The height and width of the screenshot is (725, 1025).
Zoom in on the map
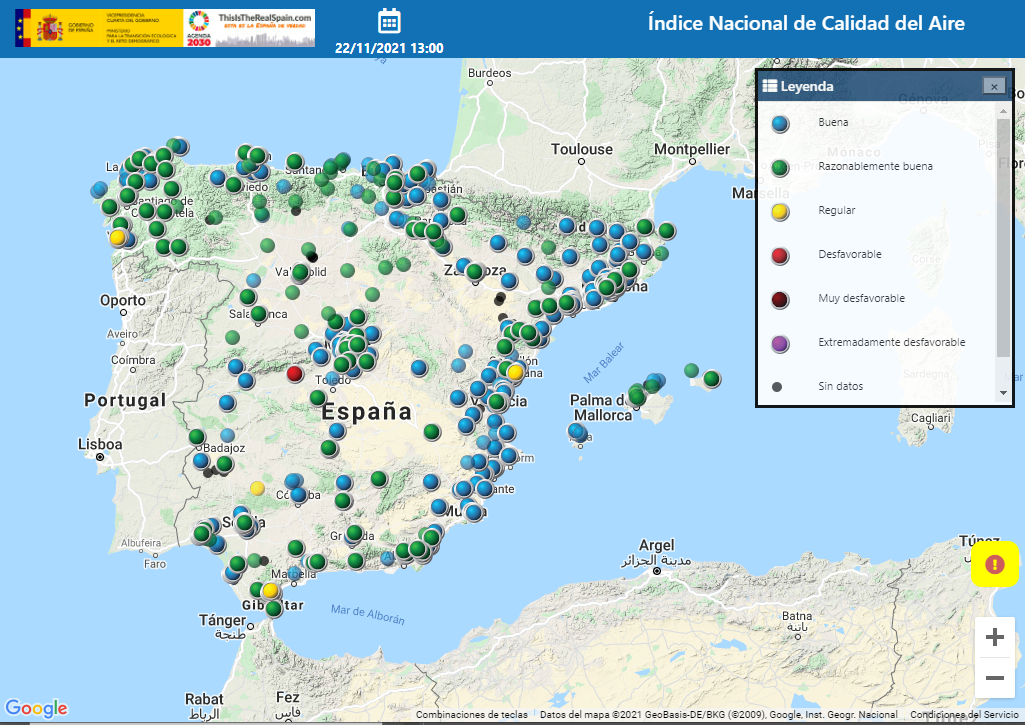(994, 636)
